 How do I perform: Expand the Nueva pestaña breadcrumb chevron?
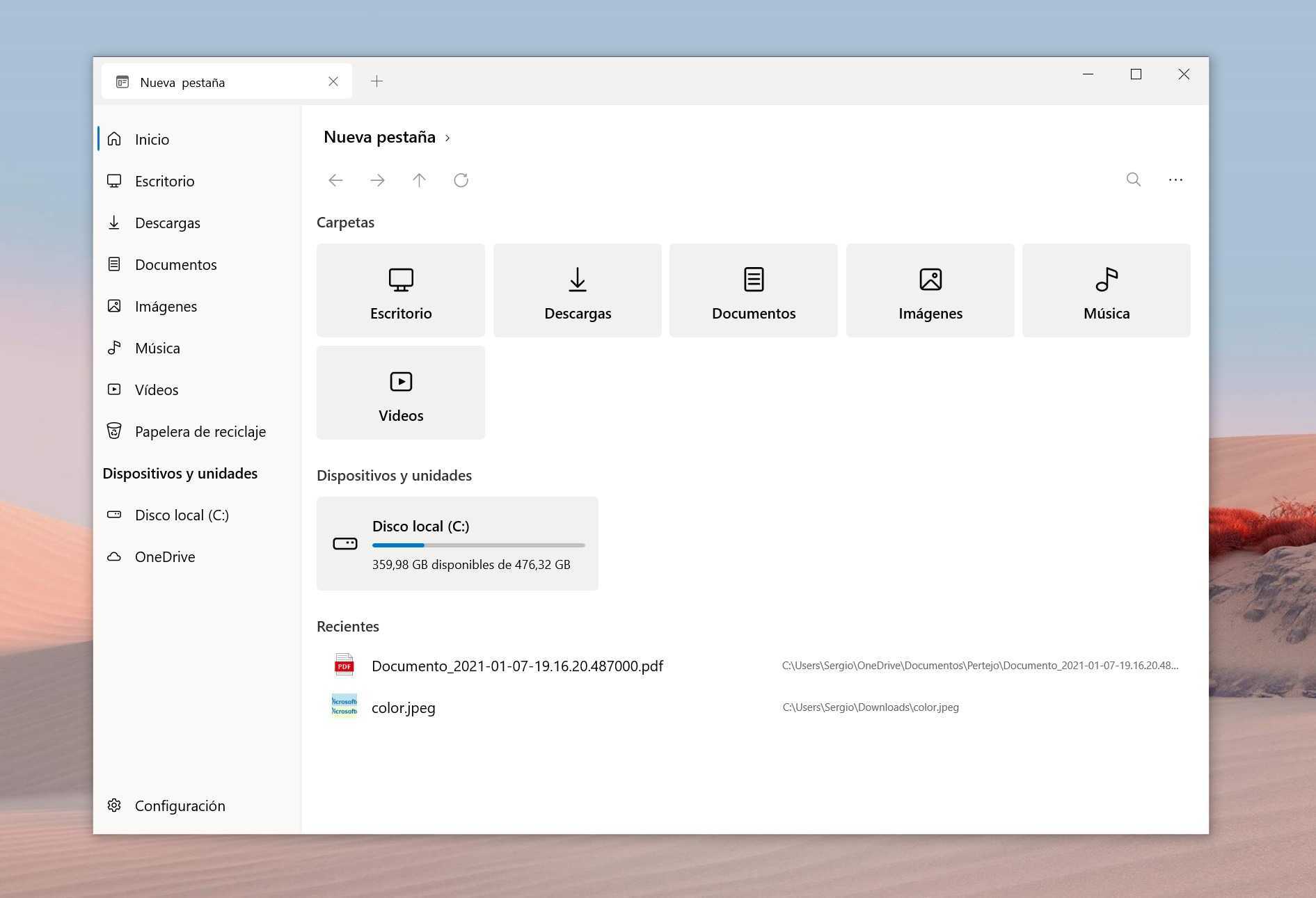coord(447,138)
